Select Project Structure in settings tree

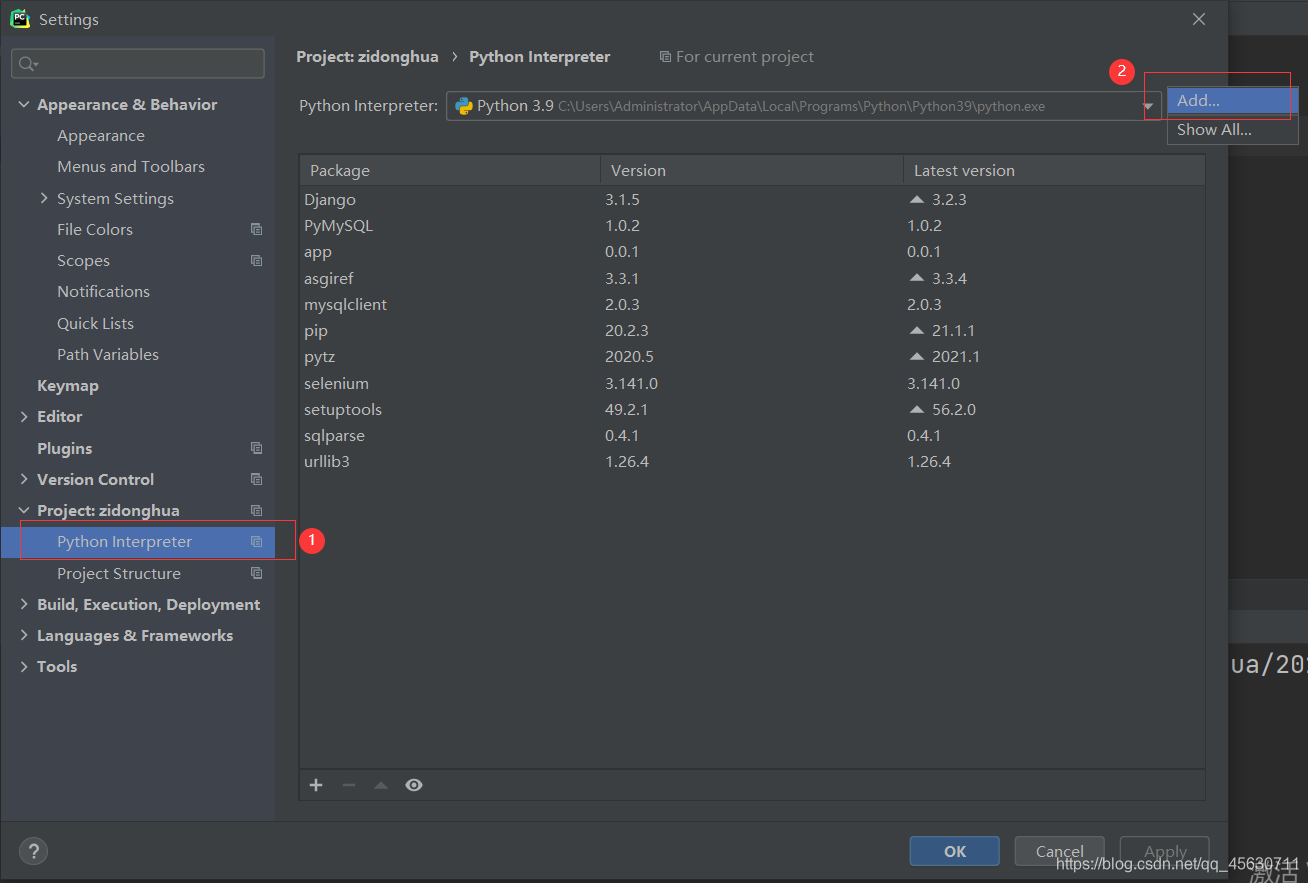119,573
